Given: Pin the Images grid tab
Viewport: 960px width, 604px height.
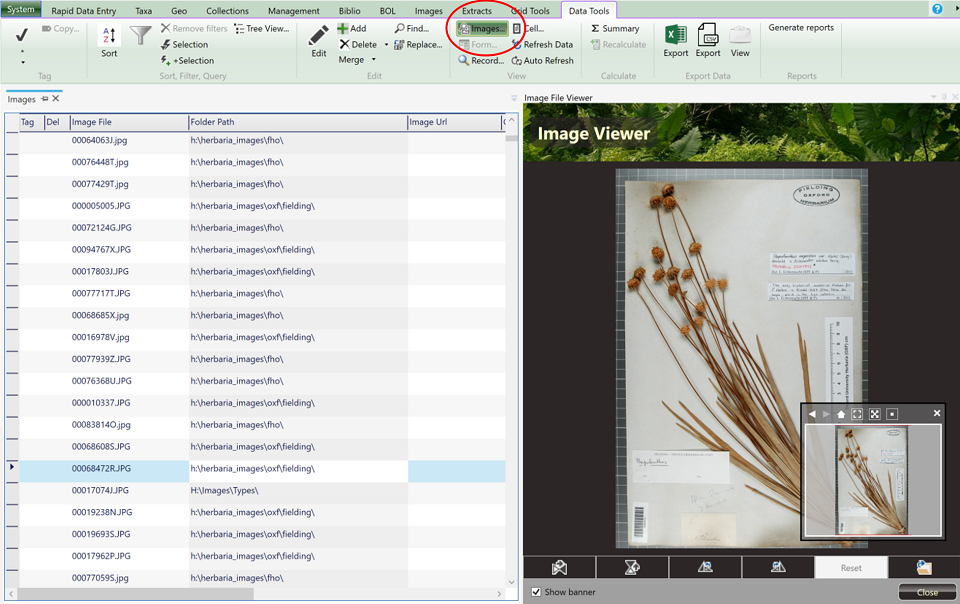Looking at the screenshot, I should (x=44, y=99).
